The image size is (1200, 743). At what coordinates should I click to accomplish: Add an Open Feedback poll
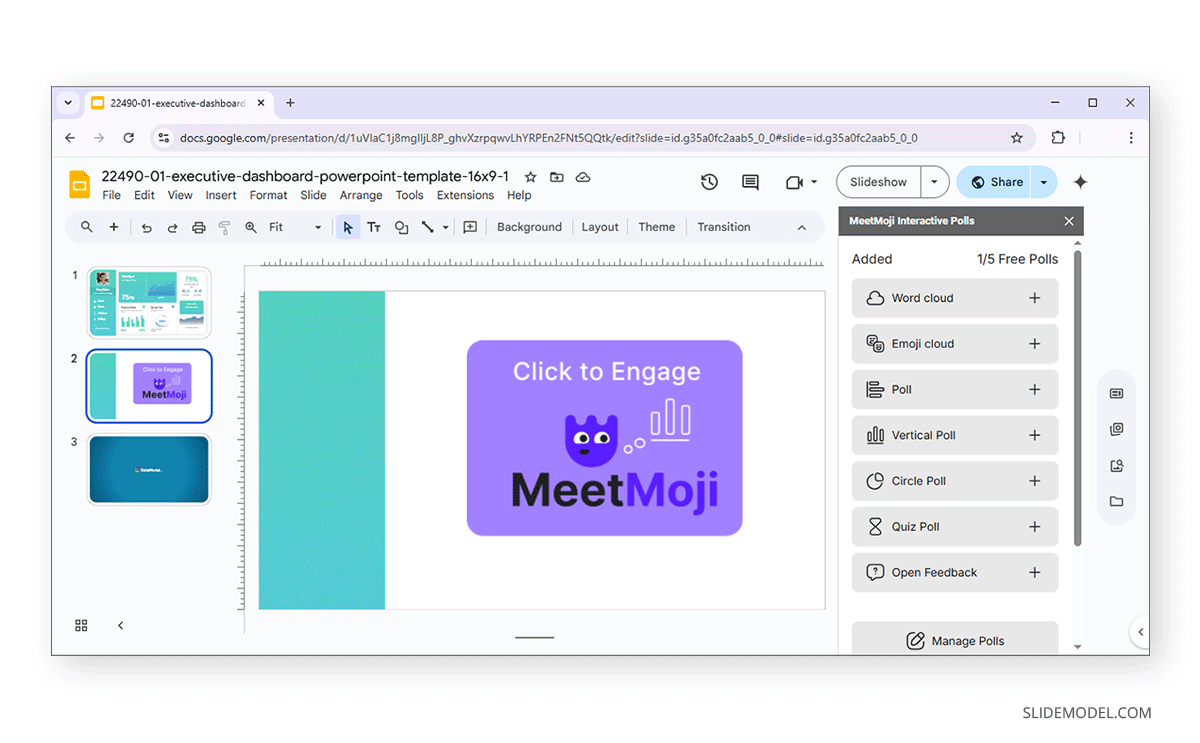[x=1035, y=573]
